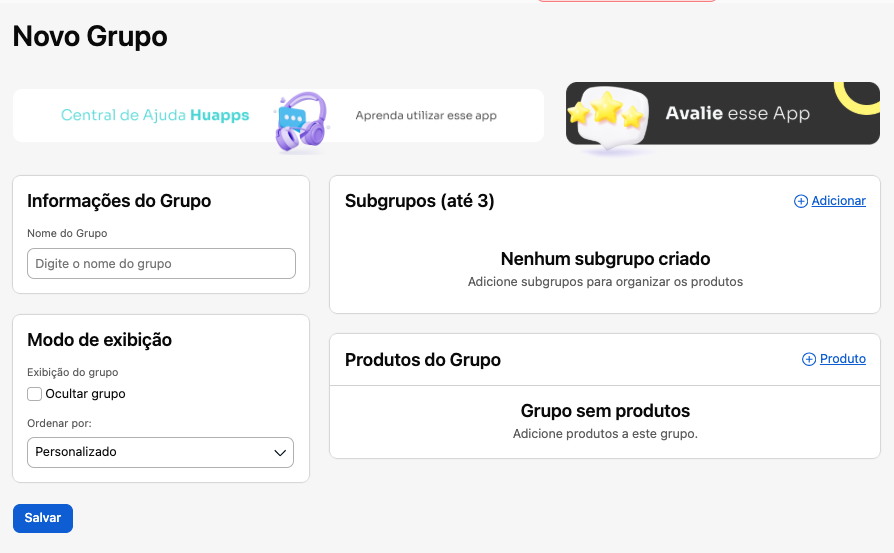
Task: Click the plus icon beside Adicionar
Action: pyautogui.click(x=800, y=201)
